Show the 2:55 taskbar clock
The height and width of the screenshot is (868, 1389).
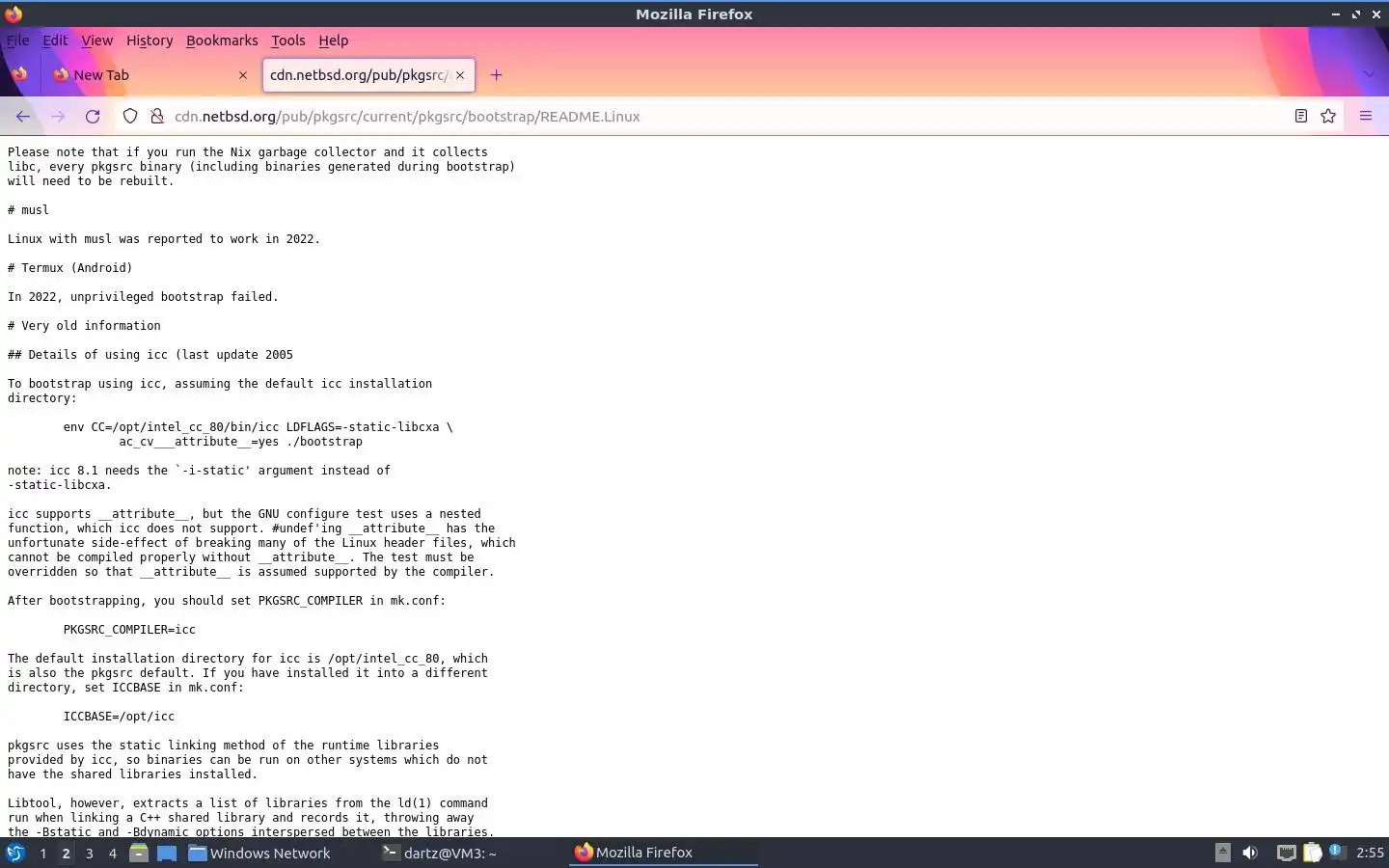point(1370,853)
